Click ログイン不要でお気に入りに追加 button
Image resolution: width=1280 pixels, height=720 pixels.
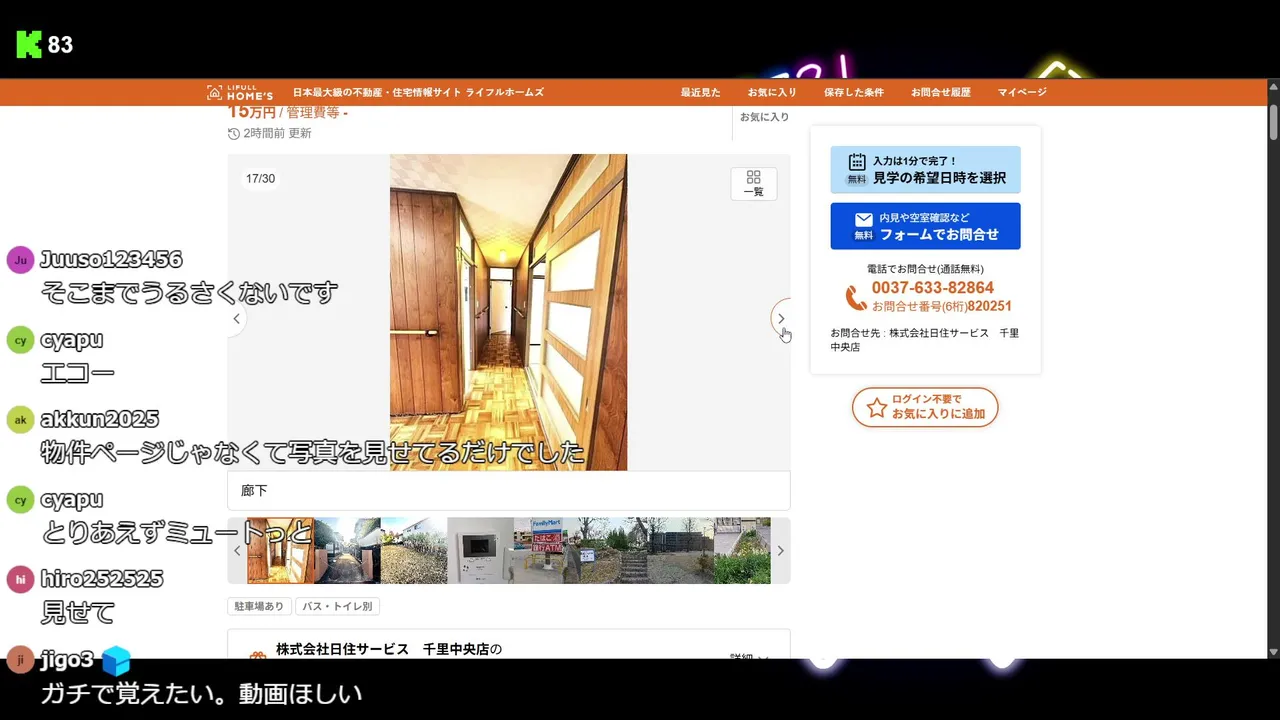click(925, 407)
